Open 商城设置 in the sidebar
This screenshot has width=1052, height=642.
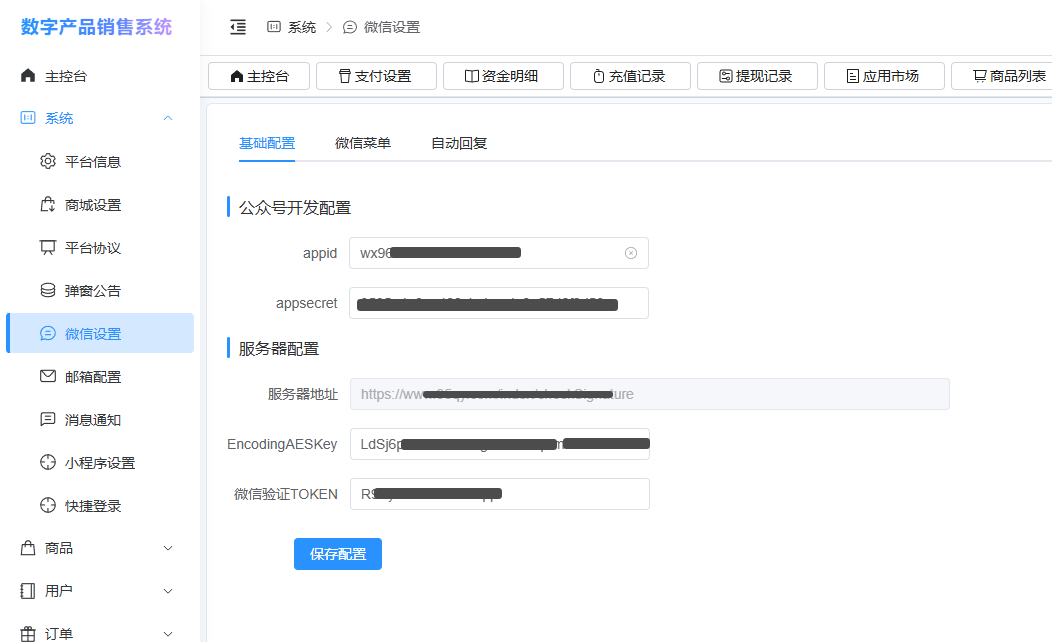click(x=92, y=205)
